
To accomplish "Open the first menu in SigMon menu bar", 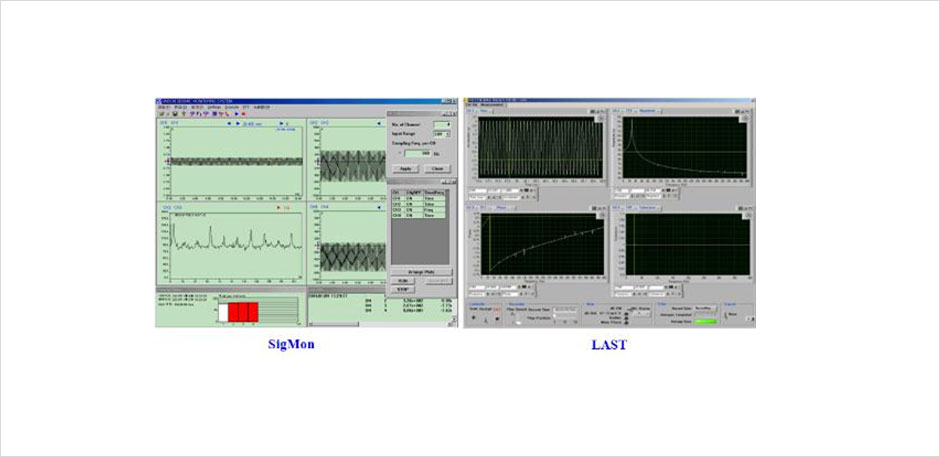I will (161, 107).
